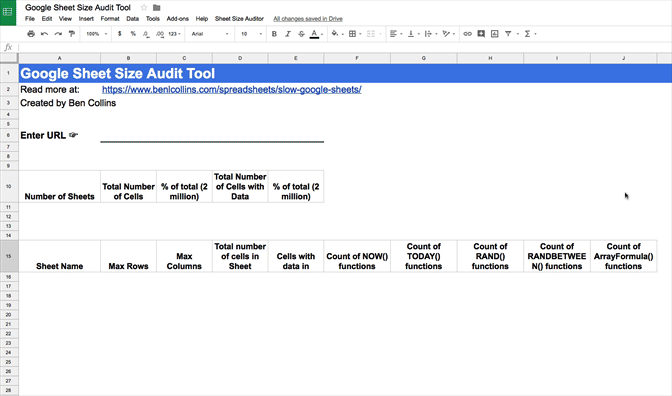Click the Redo arrow
This screenshot has width=672, height=396.
[x=58, y=34]
